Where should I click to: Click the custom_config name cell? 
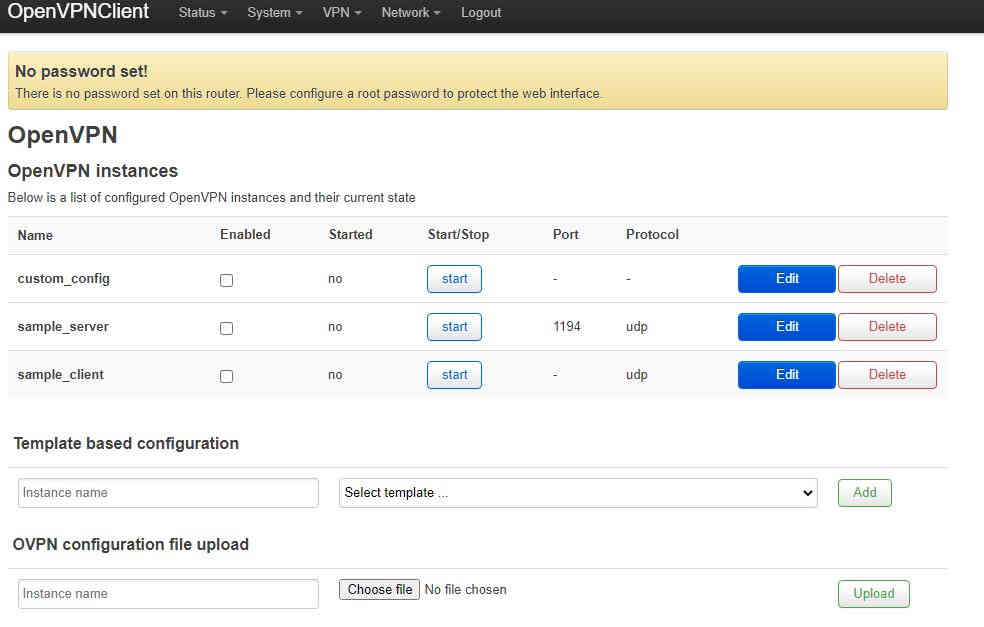63,279
